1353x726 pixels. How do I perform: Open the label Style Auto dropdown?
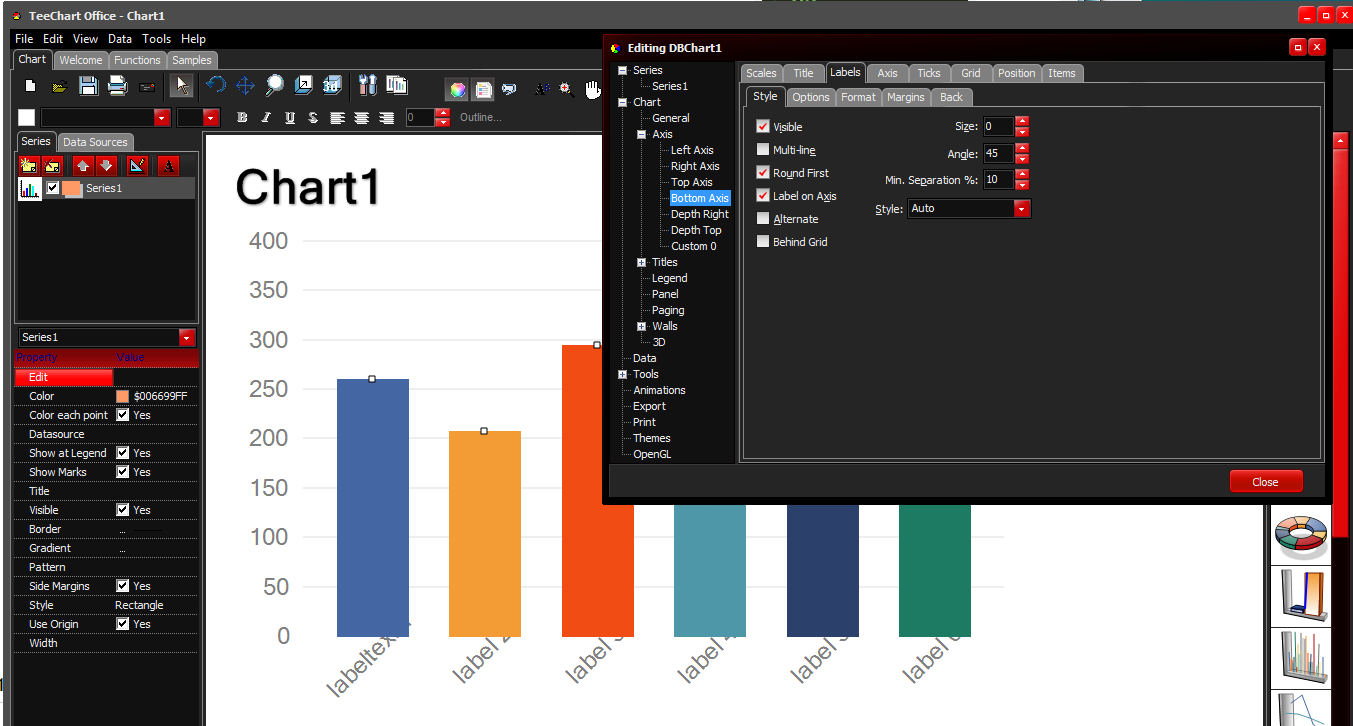click(1022, 209)
